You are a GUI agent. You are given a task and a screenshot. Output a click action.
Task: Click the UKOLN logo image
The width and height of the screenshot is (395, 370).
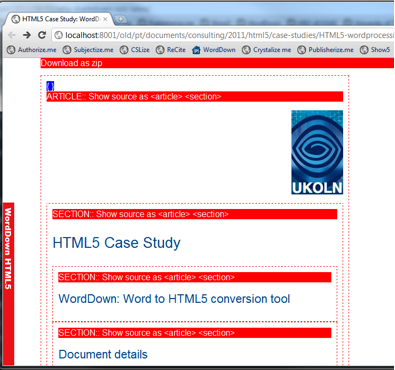click(317, 152)
